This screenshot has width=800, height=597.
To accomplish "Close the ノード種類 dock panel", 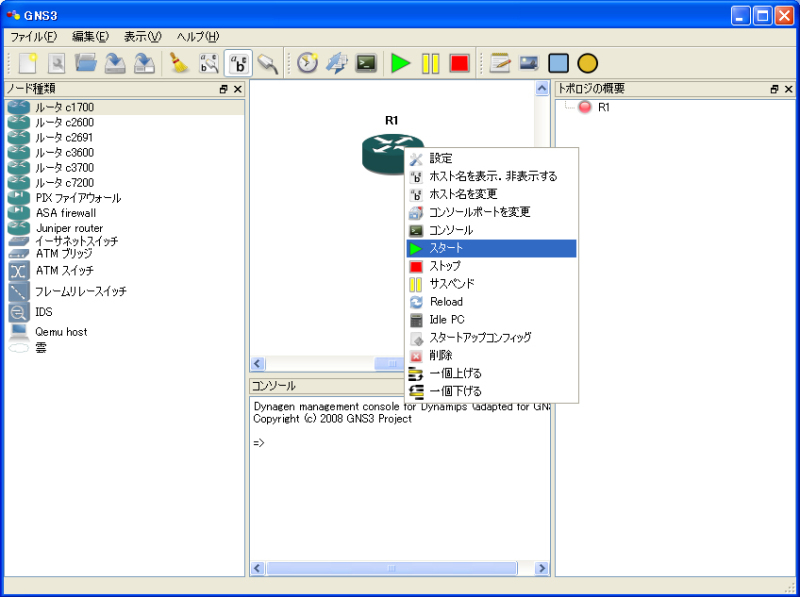I will tap(238, 89).
